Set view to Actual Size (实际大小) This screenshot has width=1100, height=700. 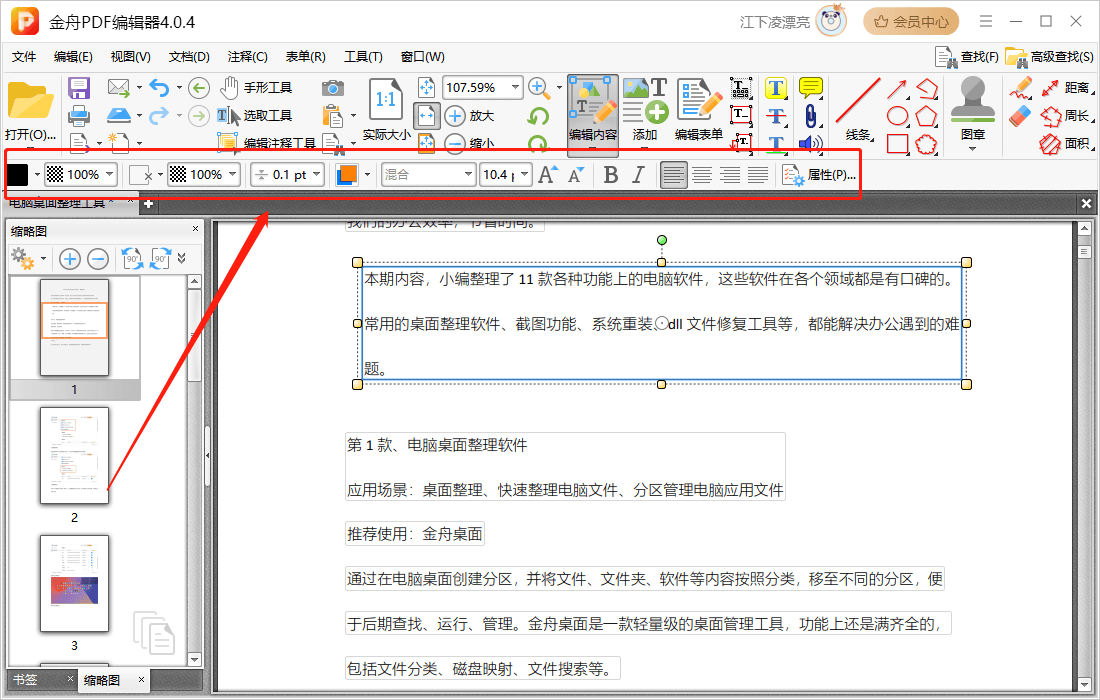(x=386, y=110)
